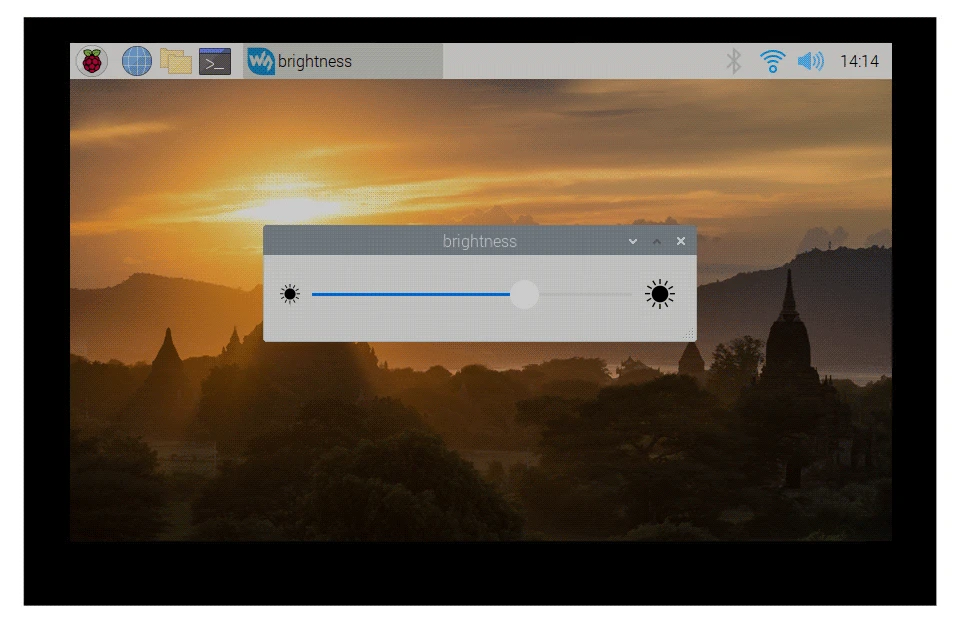Click the Bluetooth icon in system tray
The width and height of the screenshot is (960, 632).
(x=733, y=61)
